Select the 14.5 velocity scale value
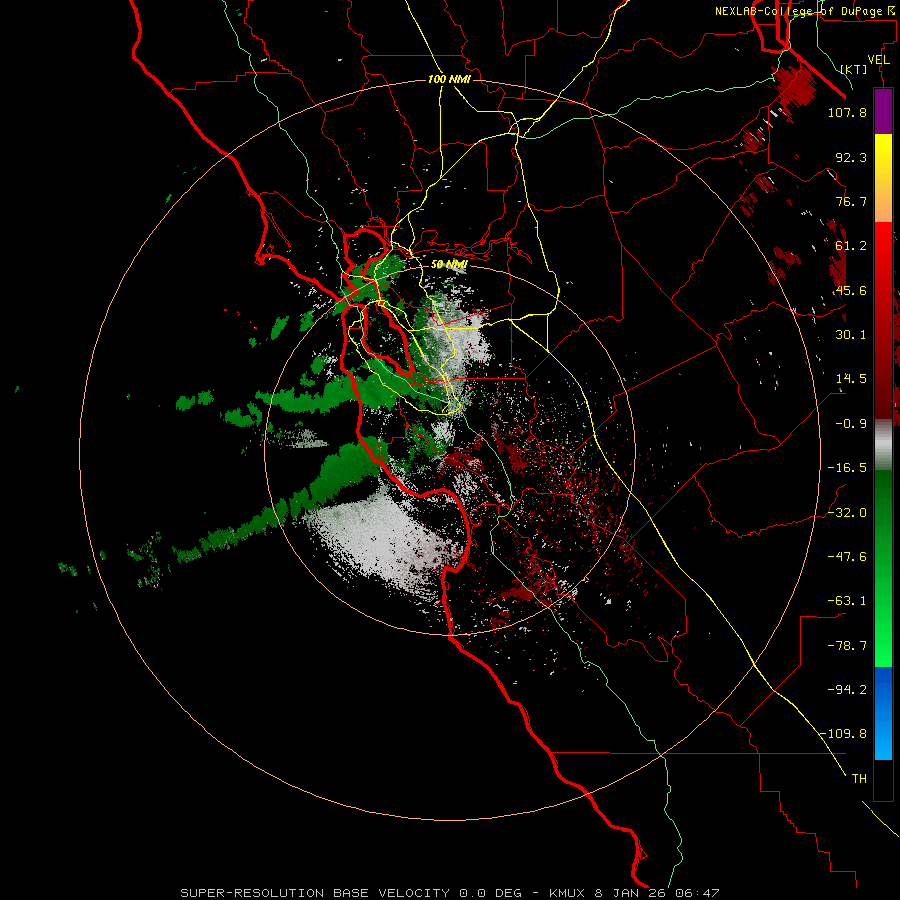900x900 pixels. click(x=851, y=379)
